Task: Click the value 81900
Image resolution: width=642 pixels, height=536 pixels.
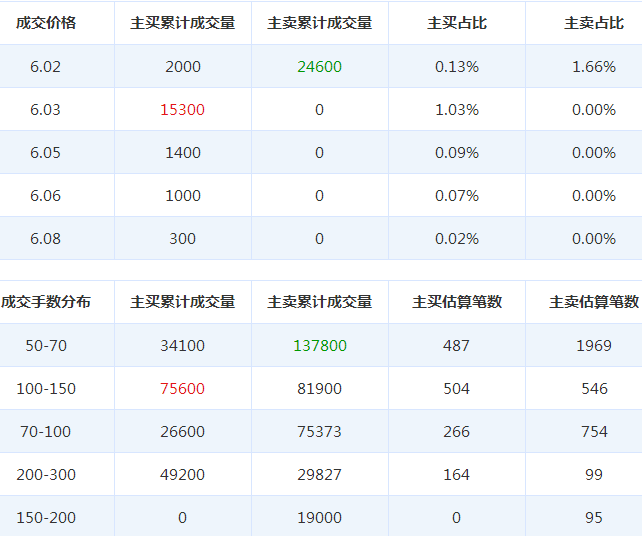Action: point(319,389)
